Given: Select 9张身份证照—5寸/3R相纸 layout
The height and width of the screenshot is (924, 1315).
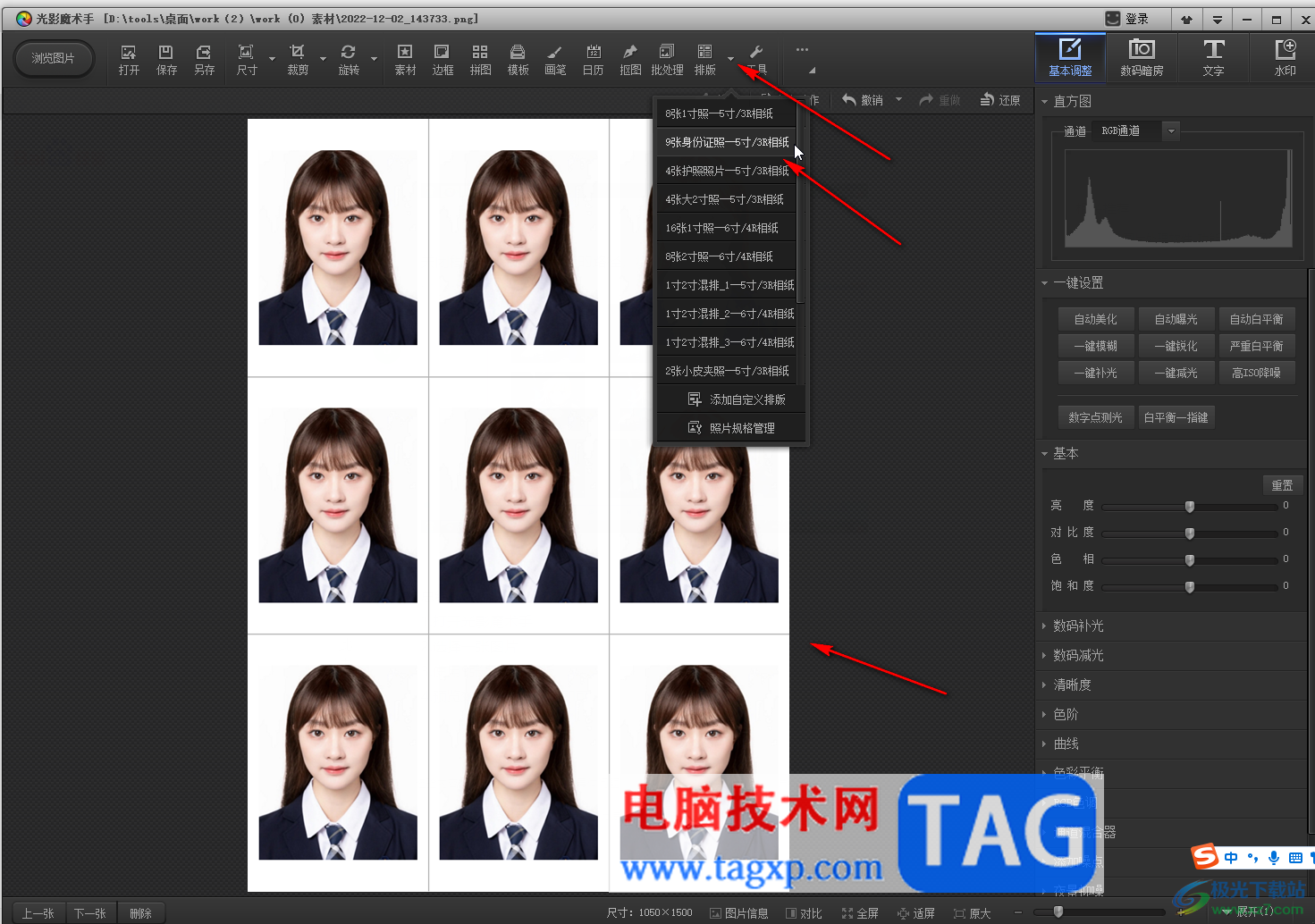Looking at the screenshot, I should tap(726, 142).
